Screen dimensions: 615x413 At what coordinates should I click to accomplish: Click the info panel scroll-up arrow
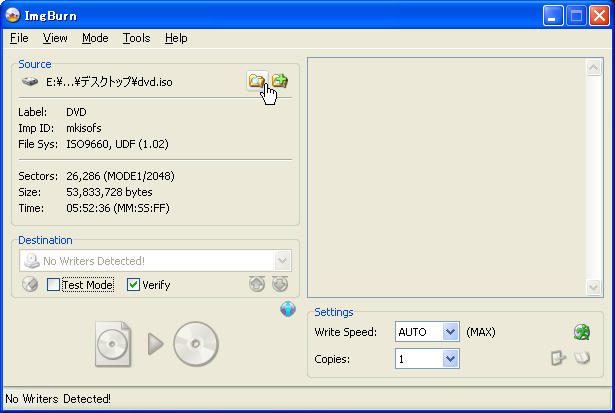(x=593, y=67)
